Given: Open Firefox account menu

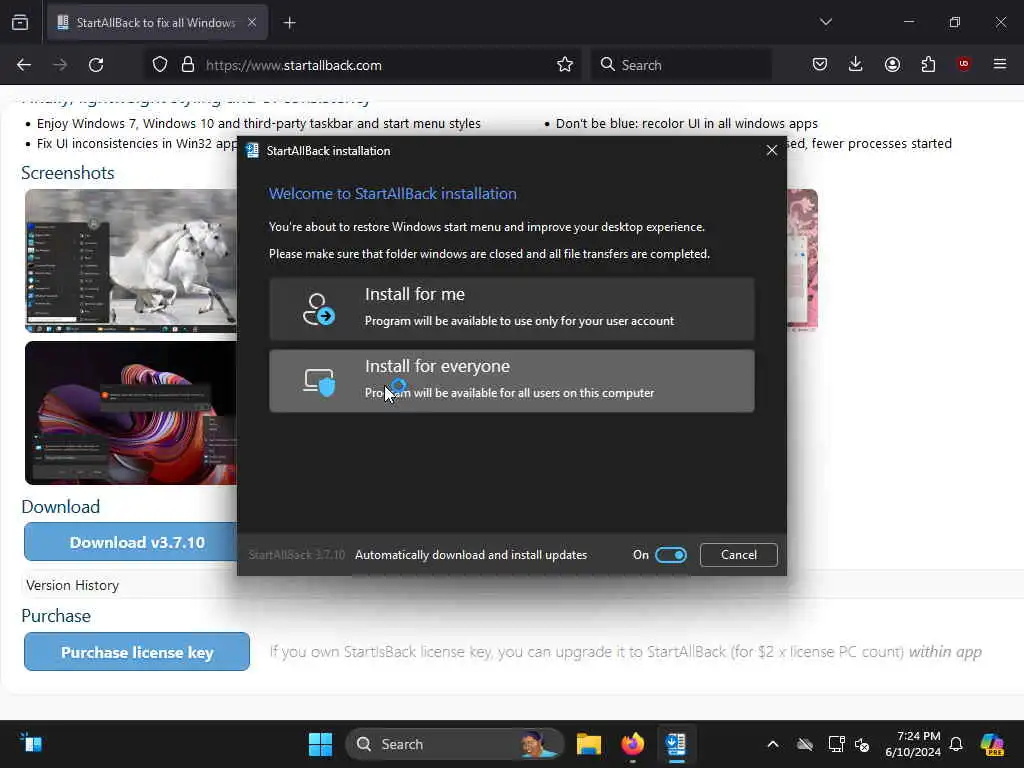Looking at the screenshot, I should (892, 65).
